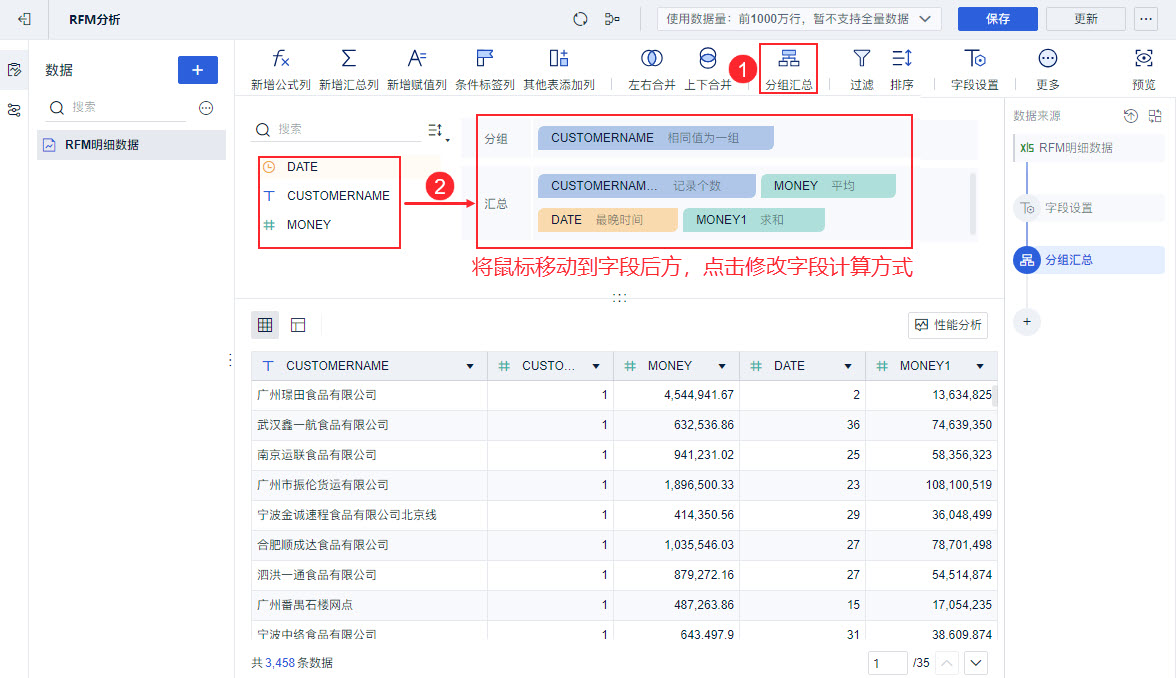Click the 广州琭田食品有限公司 cell

pyautogui.click(x=369, y=394)
